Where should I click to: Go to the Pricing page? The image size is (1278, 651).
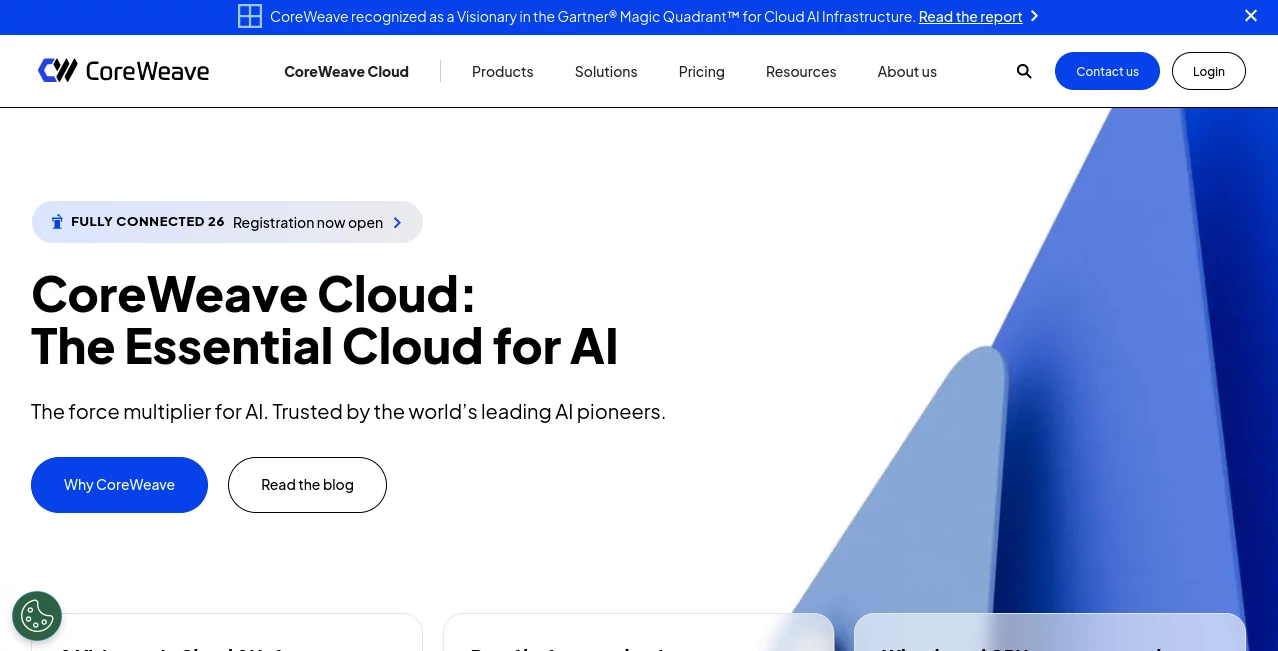701,72
